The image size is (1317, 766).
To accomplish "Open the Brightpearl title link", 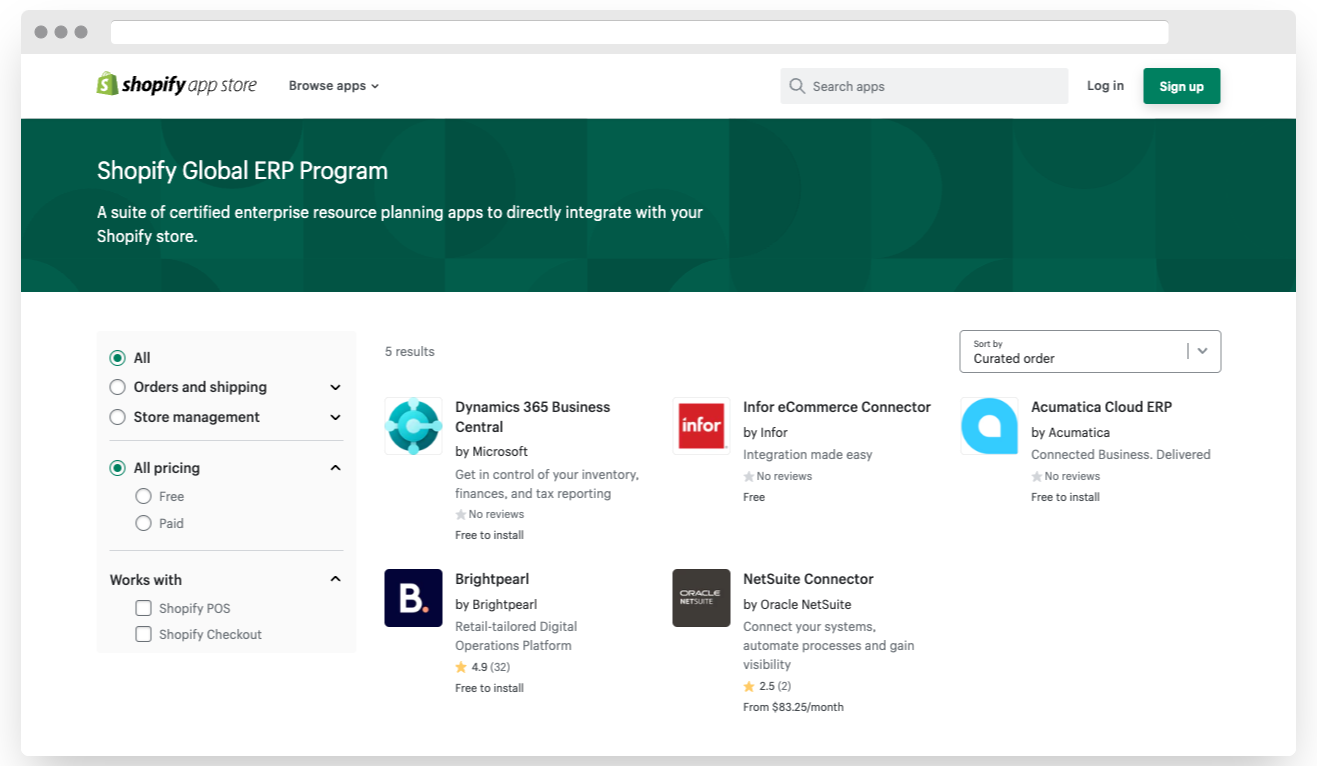I will [492, 579].
